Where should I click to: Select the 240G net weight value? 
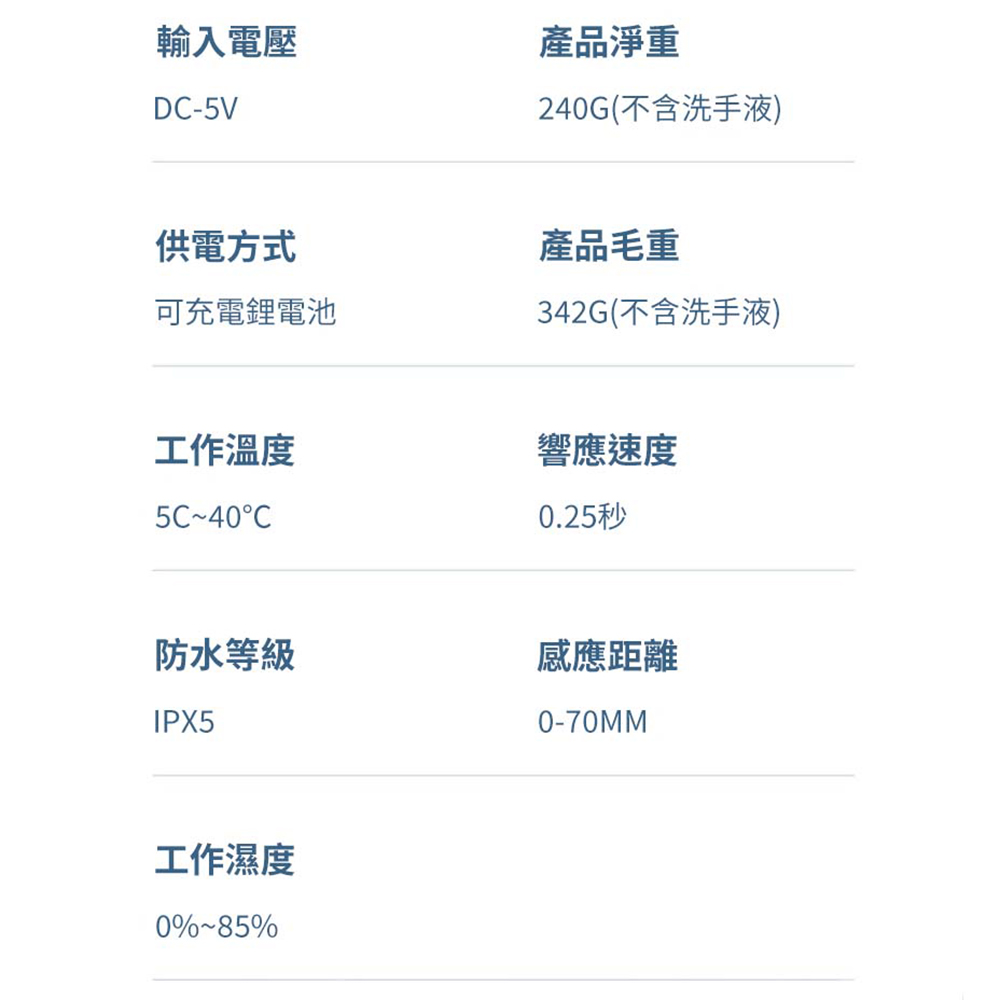click(x=659, y=109)
